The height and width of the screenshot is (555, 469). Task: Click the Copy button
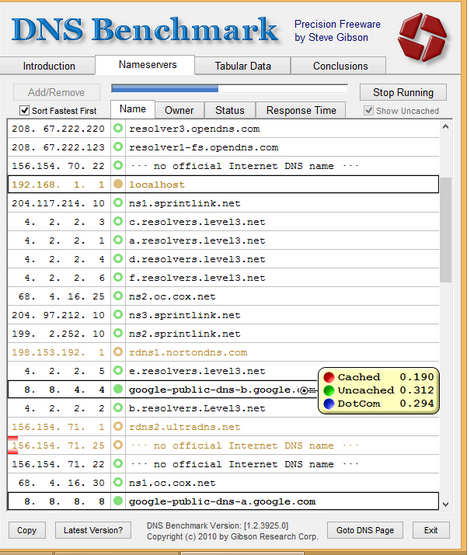(27, 530)
